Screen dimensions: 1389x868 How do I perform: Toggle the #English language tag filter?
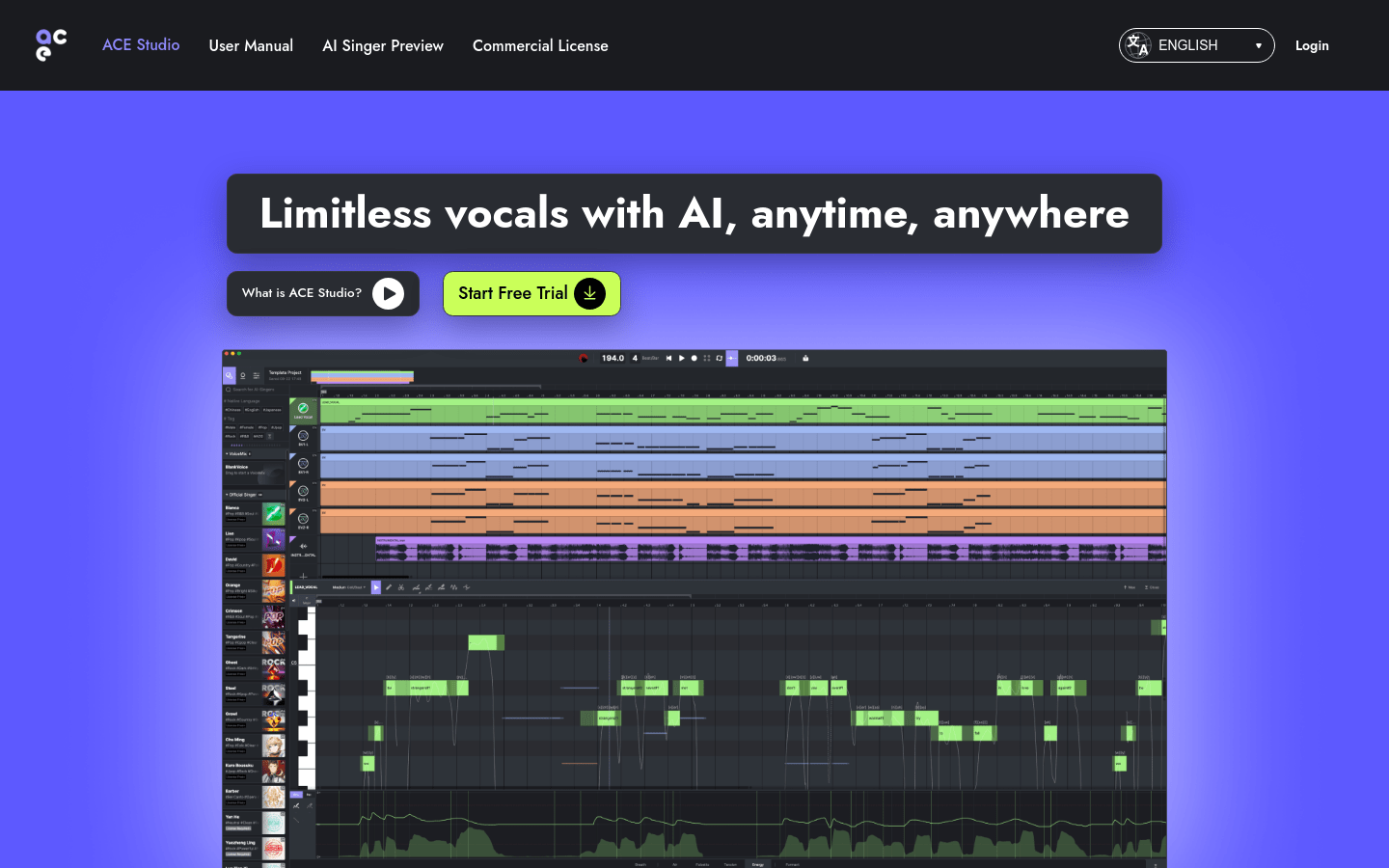pyautogui.click(x=252, y=410)
